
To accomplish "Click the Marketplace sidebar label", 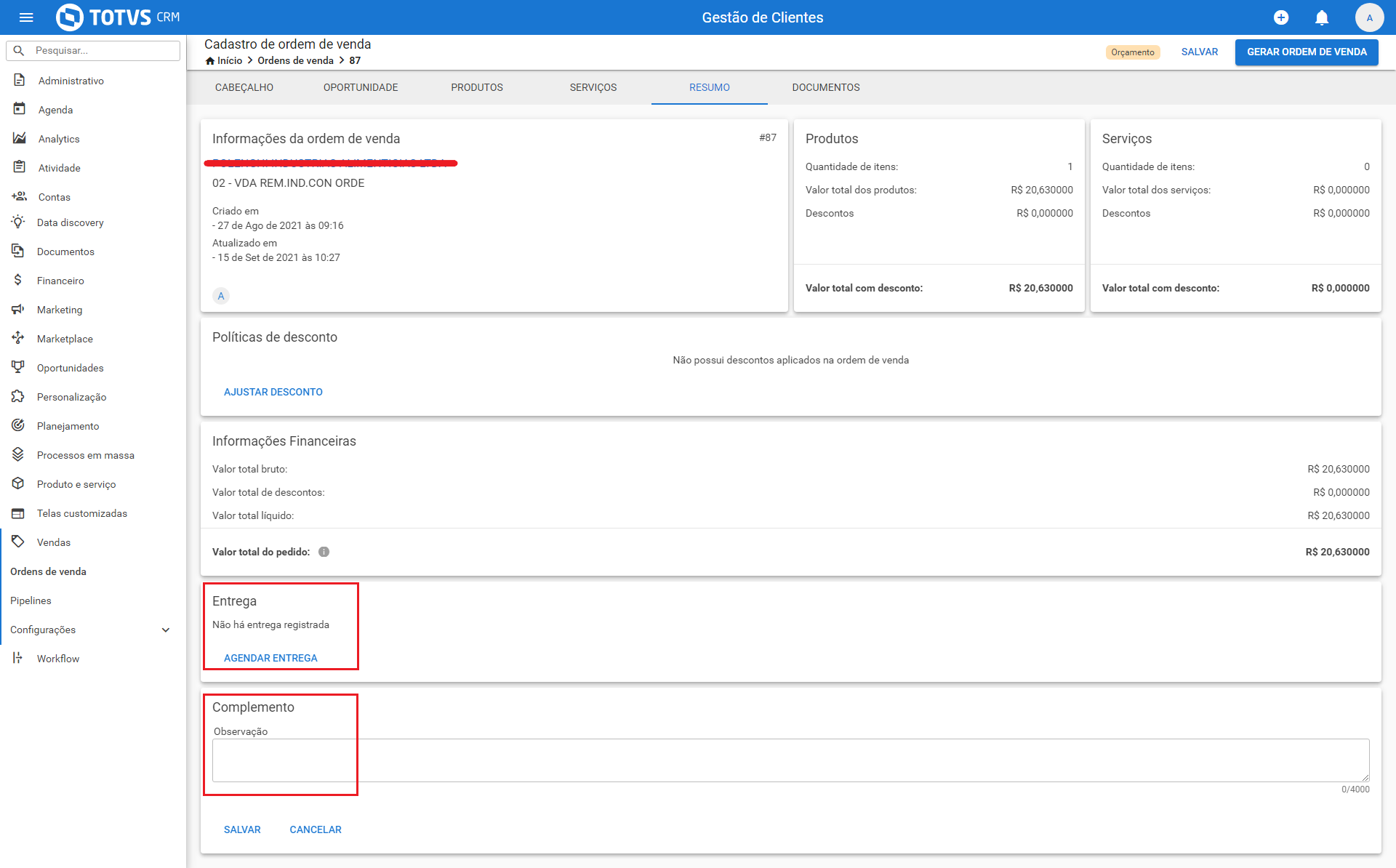I will pyautogui.click(x=65, y=339).
